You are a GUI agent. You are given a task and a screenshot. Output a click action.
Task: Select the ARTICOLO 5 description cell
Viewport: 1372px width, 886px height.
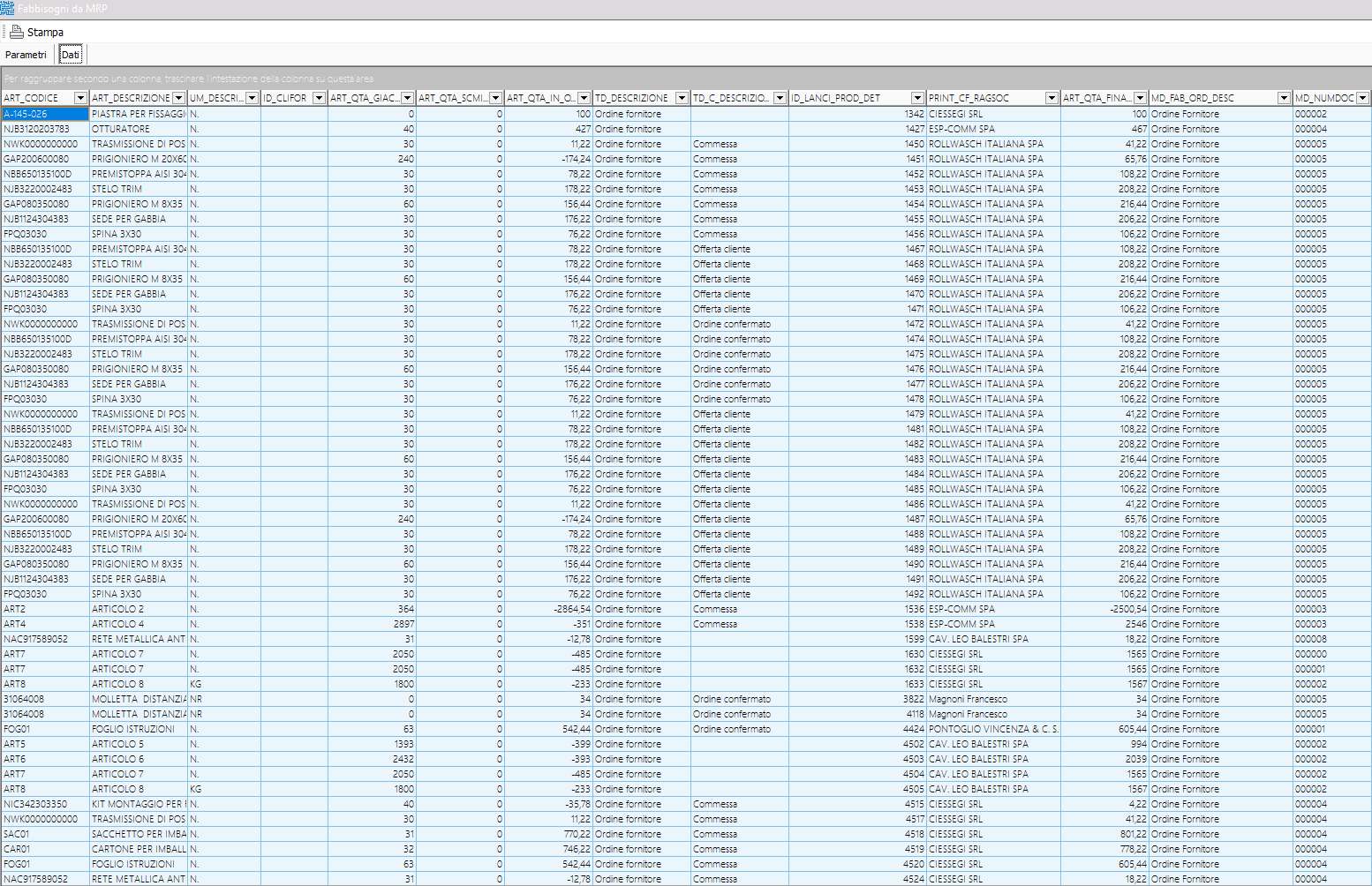[139, 744]
